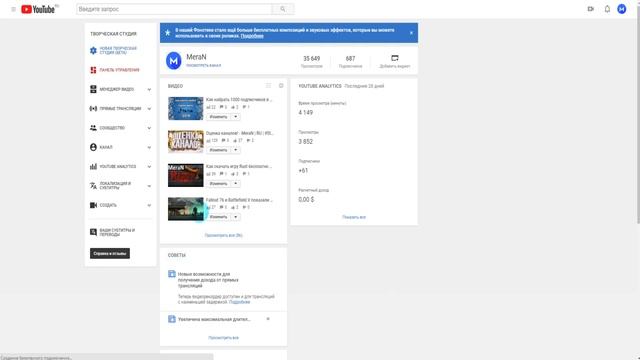The image size is (640, 360).
Task: Expand the Localization and subtitles chevron
Action: 149,186
